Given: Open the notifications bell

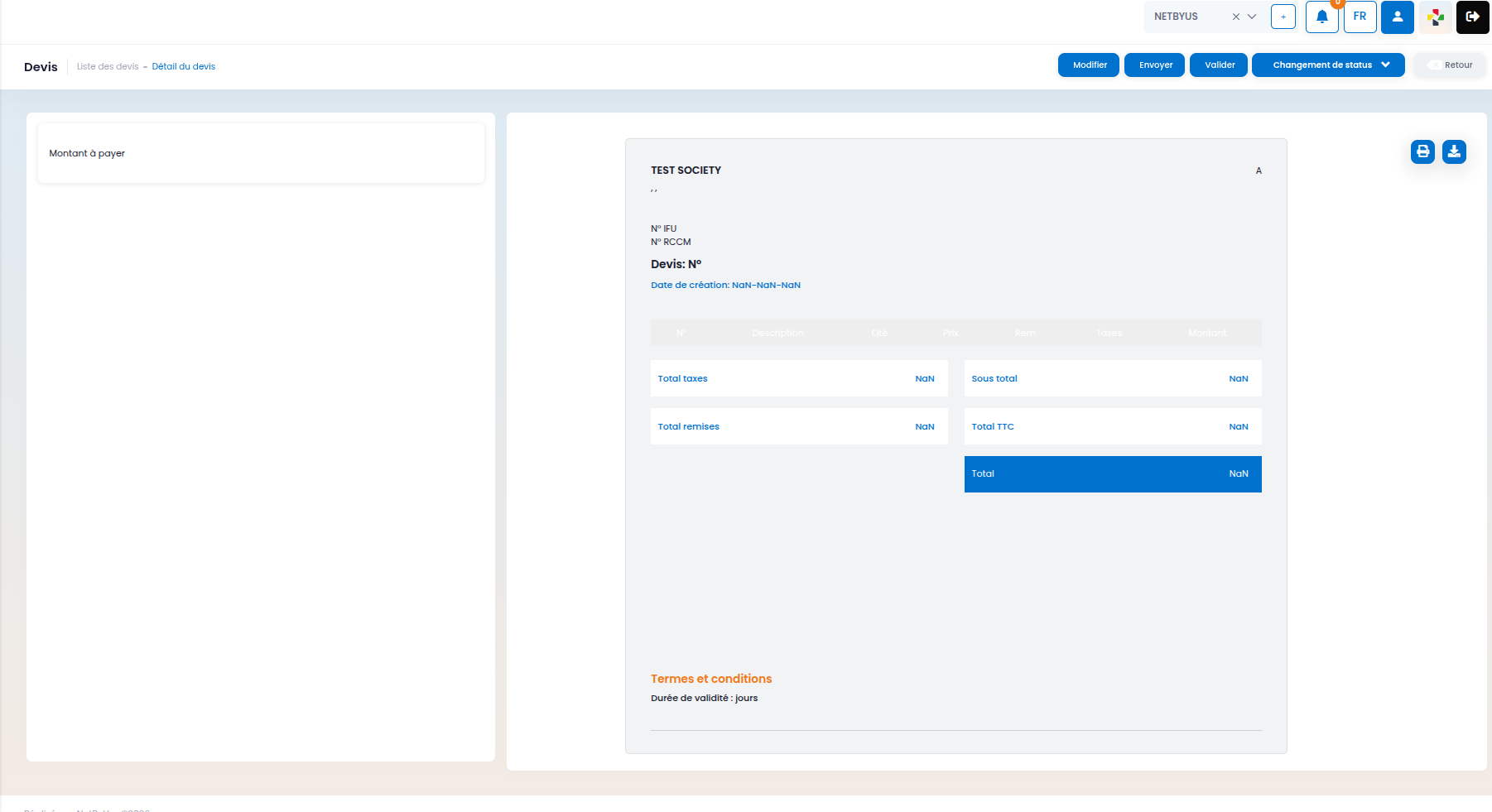Looking at the screenshot, I should 1321,17.
